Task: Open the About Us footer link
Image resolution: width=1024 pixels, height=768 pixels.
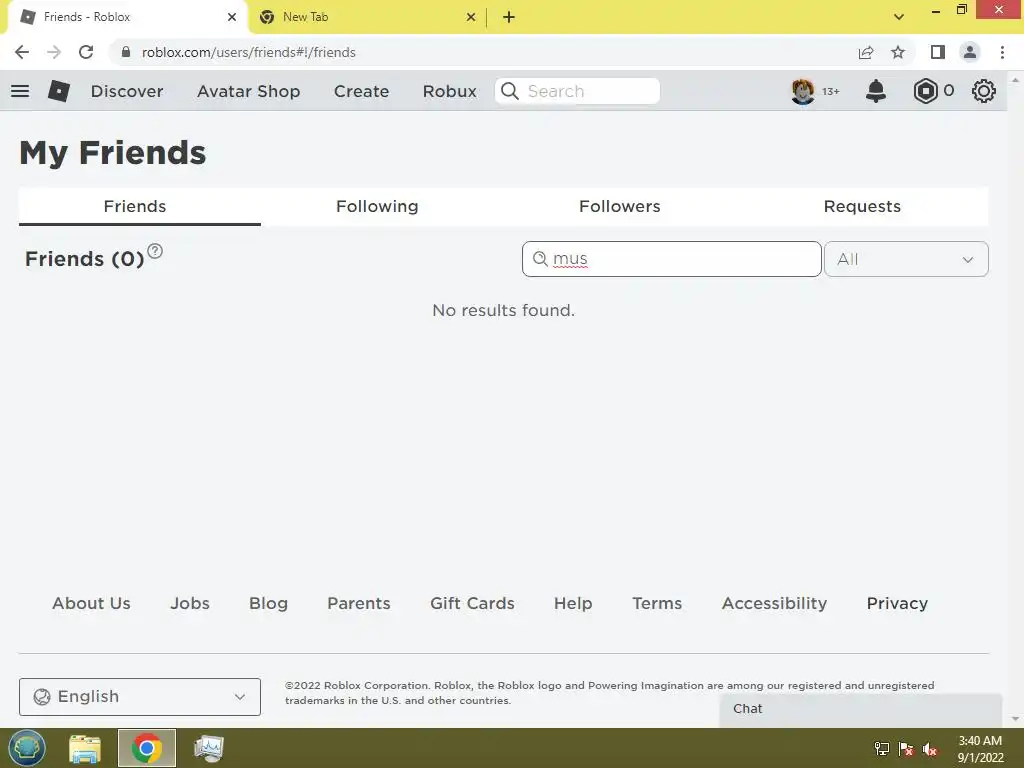Action: pyautogui.click(x=91, y=603)
